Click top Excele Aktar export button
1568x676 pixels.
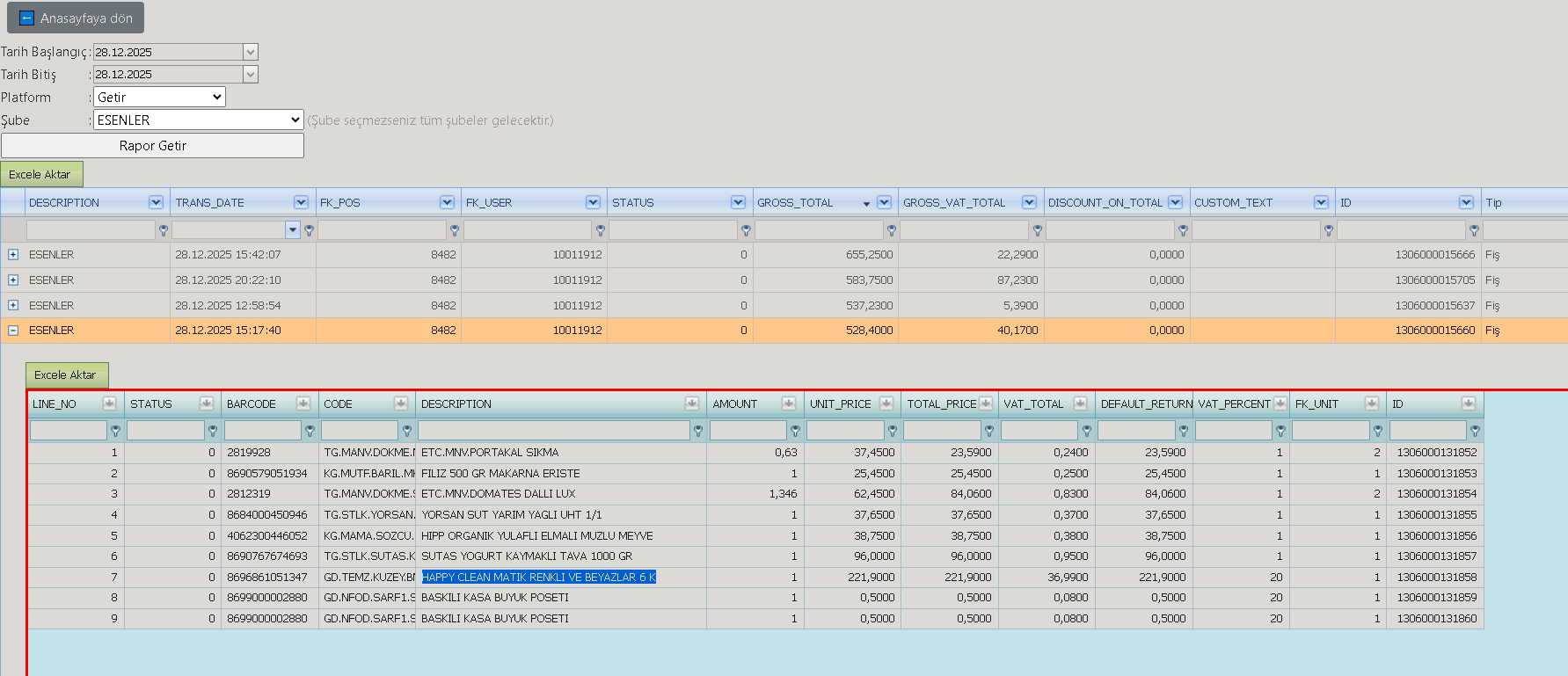point(41,174)
